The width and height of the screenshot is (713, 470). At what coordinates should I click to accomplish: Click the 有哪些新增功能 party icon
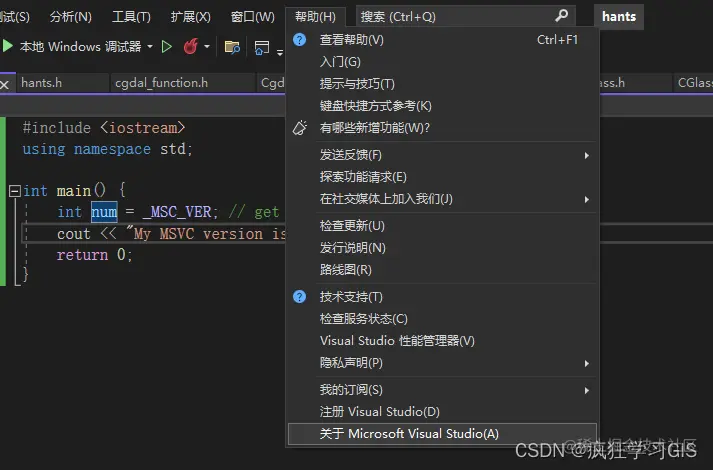click(x=300, y=128)
